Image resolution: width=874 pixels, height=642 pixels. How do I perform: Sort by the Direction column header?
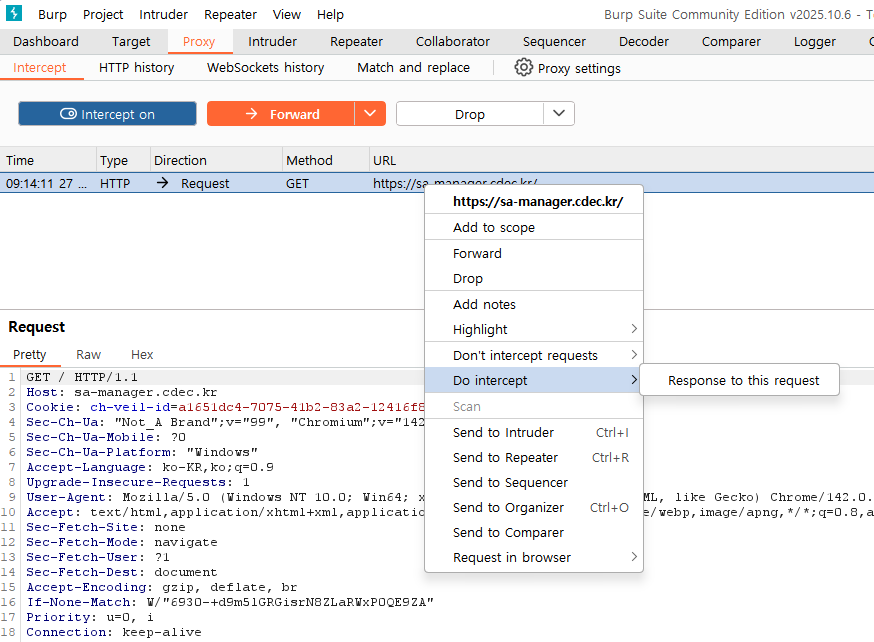(x=216, y=160)
